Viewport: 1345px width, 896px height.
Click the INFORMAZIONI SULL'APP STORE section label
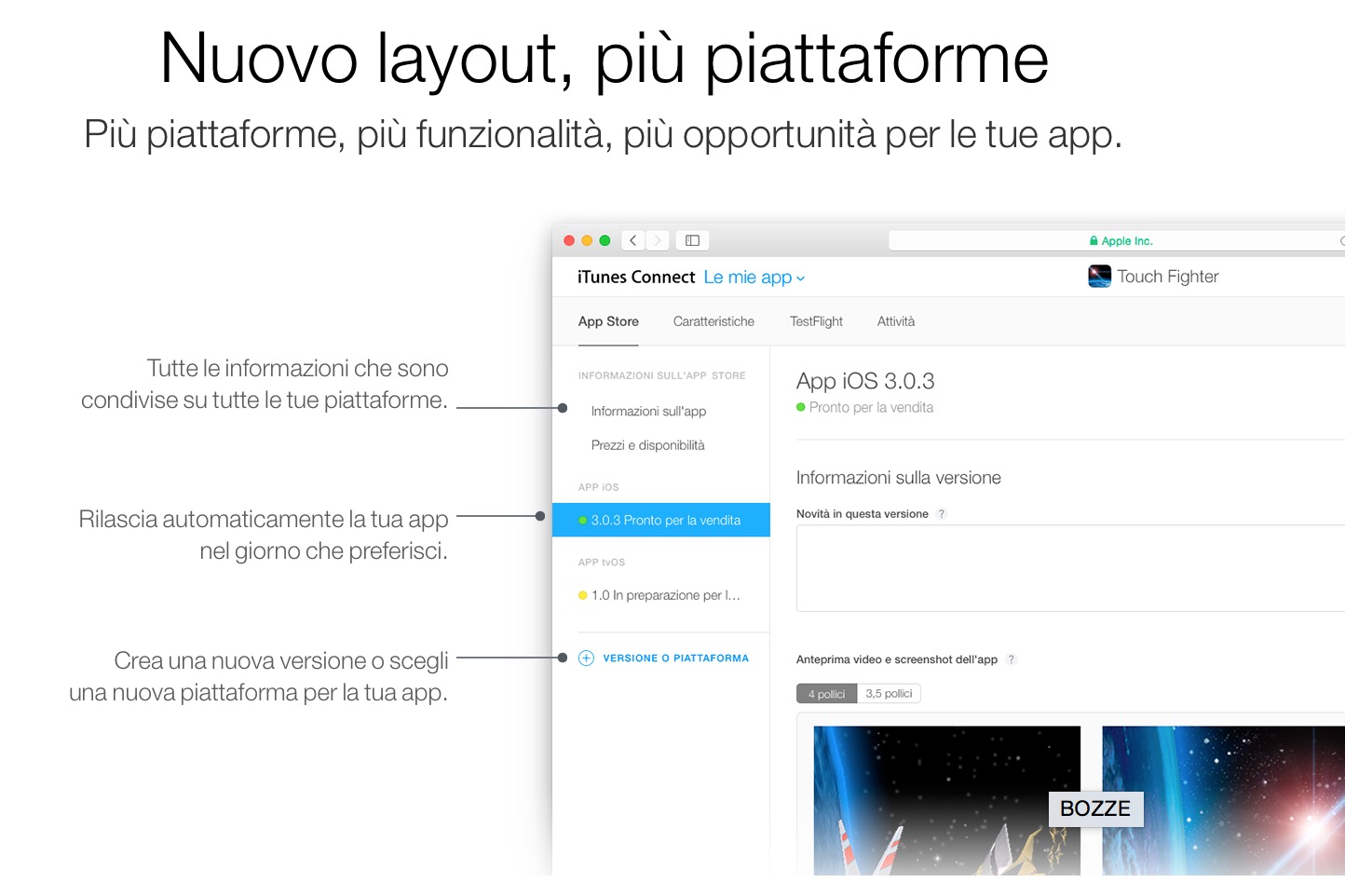(x=661, y=376)
